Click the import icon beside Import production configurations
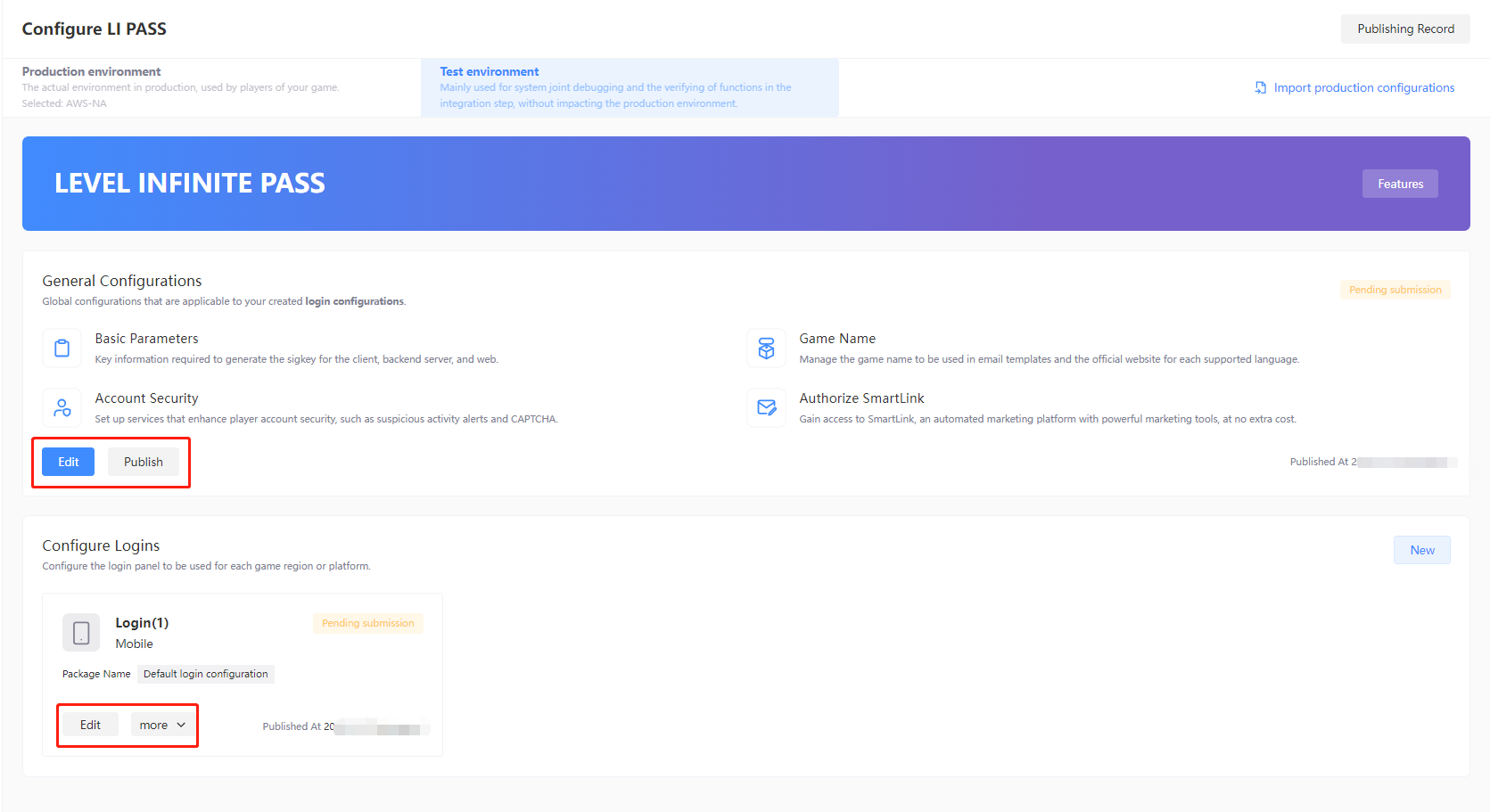This screenshot has height=812, width=1490. [x=1260, y=87]
